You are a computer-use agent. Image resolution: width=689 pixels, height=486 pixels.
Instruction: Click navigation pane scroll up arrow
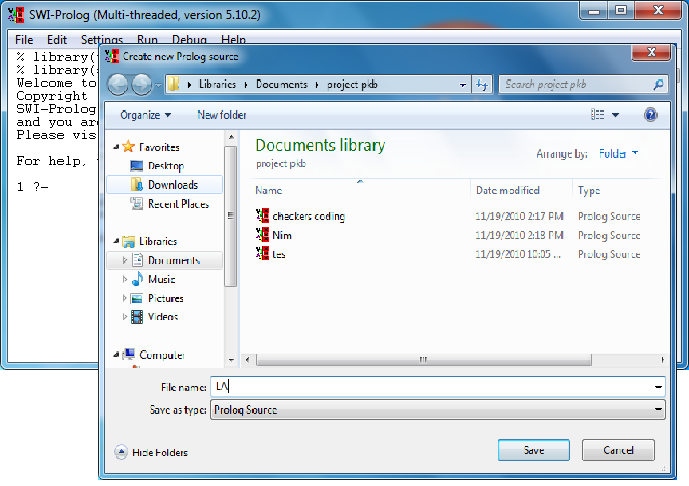(231, 137)
